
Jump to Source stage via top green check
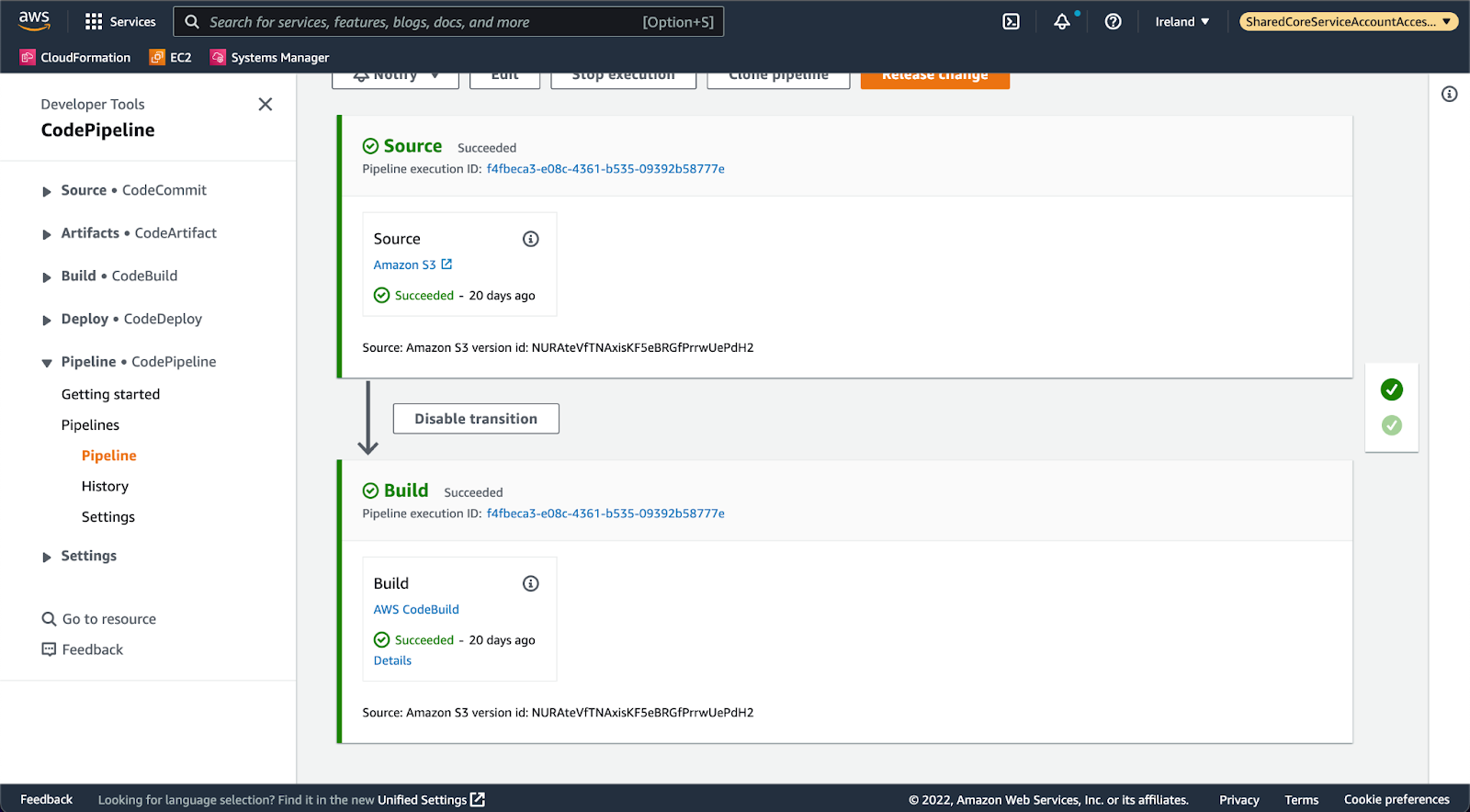(1392, 389)
